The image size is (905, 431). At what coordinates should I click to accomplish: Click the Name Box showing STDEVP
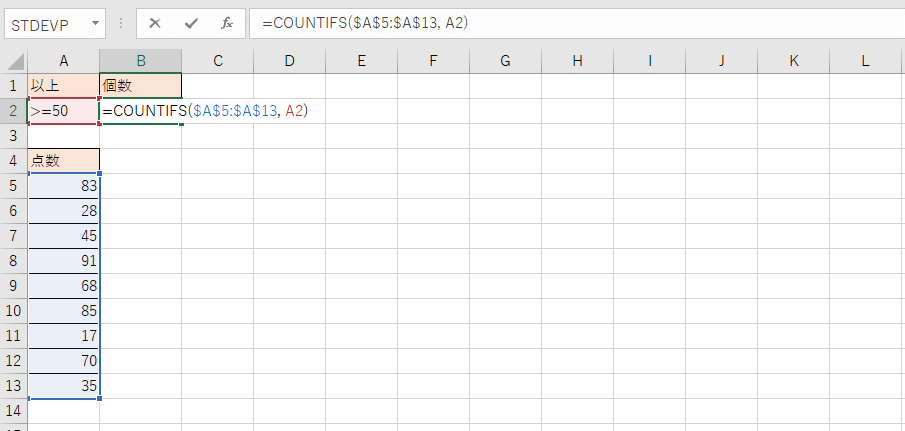[x=45, y=23]
